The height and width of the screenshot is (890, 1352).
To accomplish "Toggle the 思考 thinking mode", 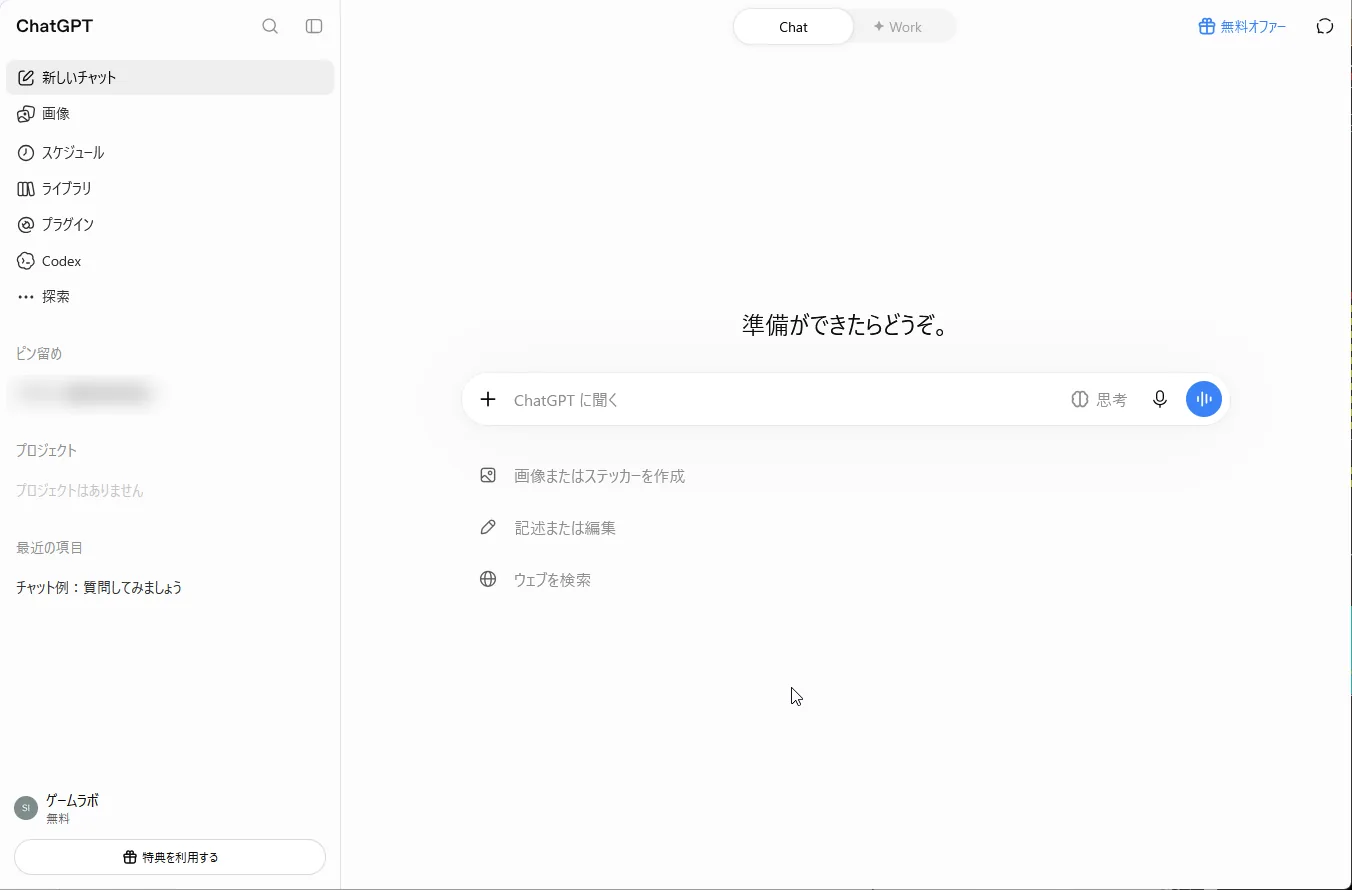I will click(x=1100, y=399).
